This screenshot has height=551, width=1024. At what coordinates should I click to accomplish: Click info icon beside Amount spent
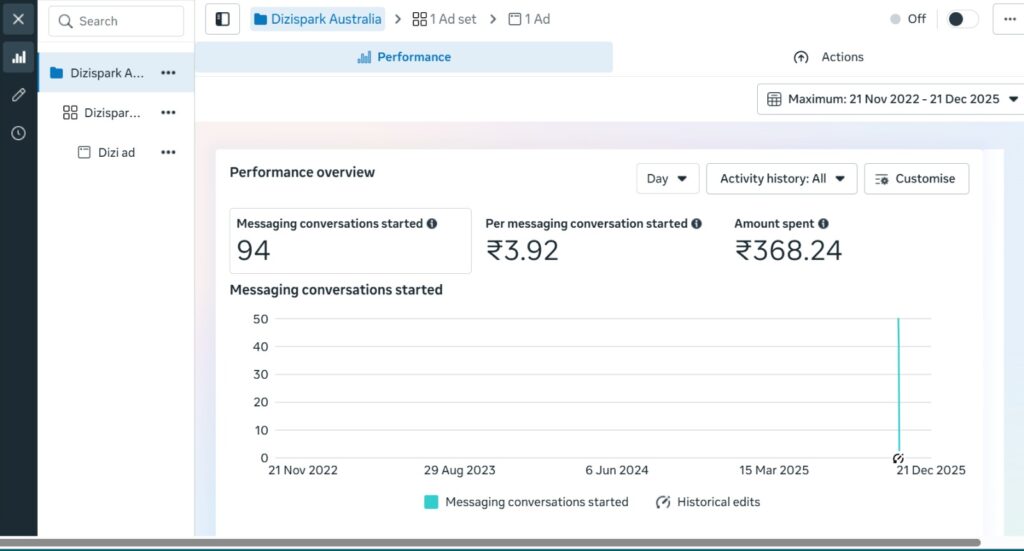coord(823,224)
